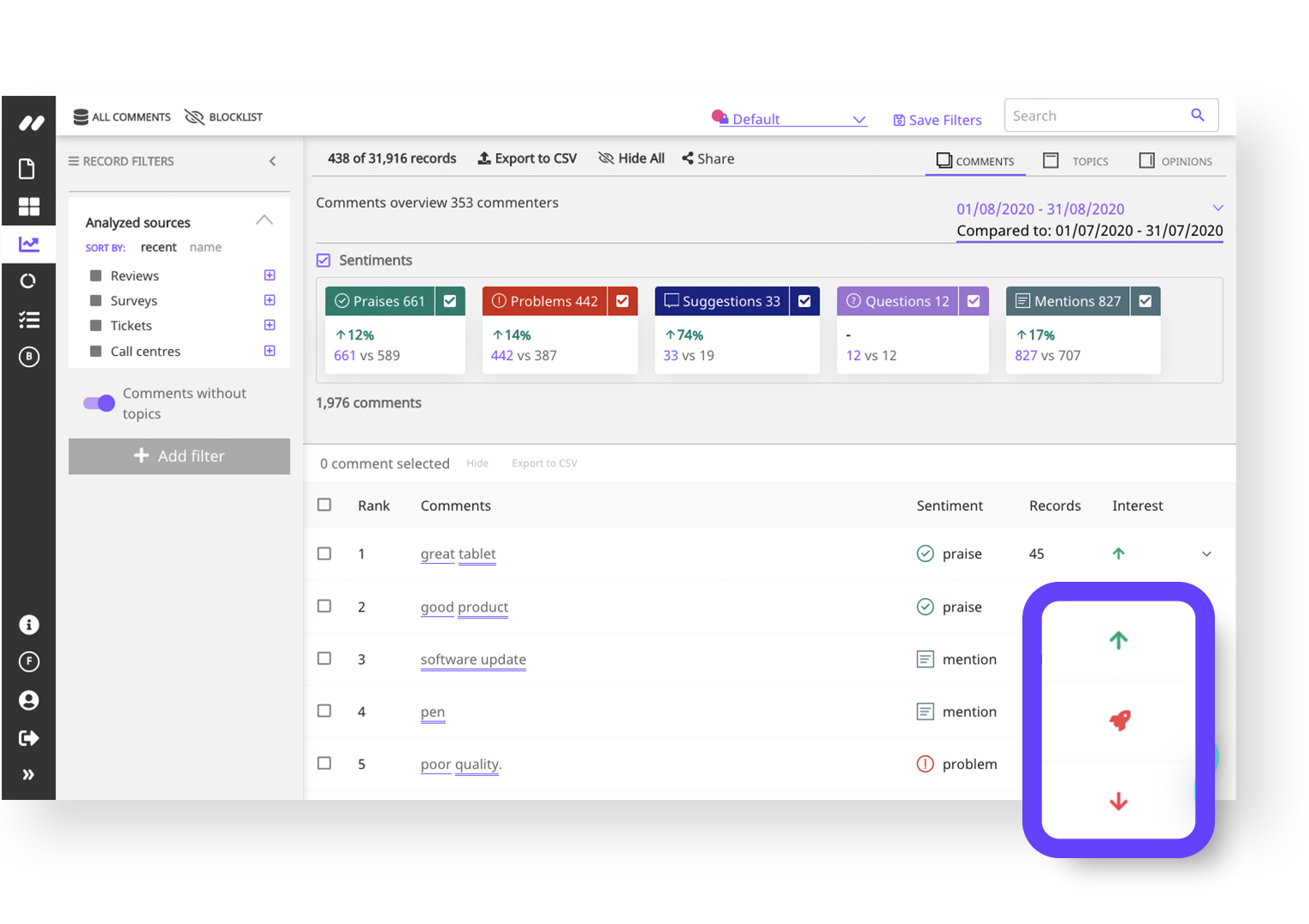
Task: Click the Add filter button
Action: [179, 456]
